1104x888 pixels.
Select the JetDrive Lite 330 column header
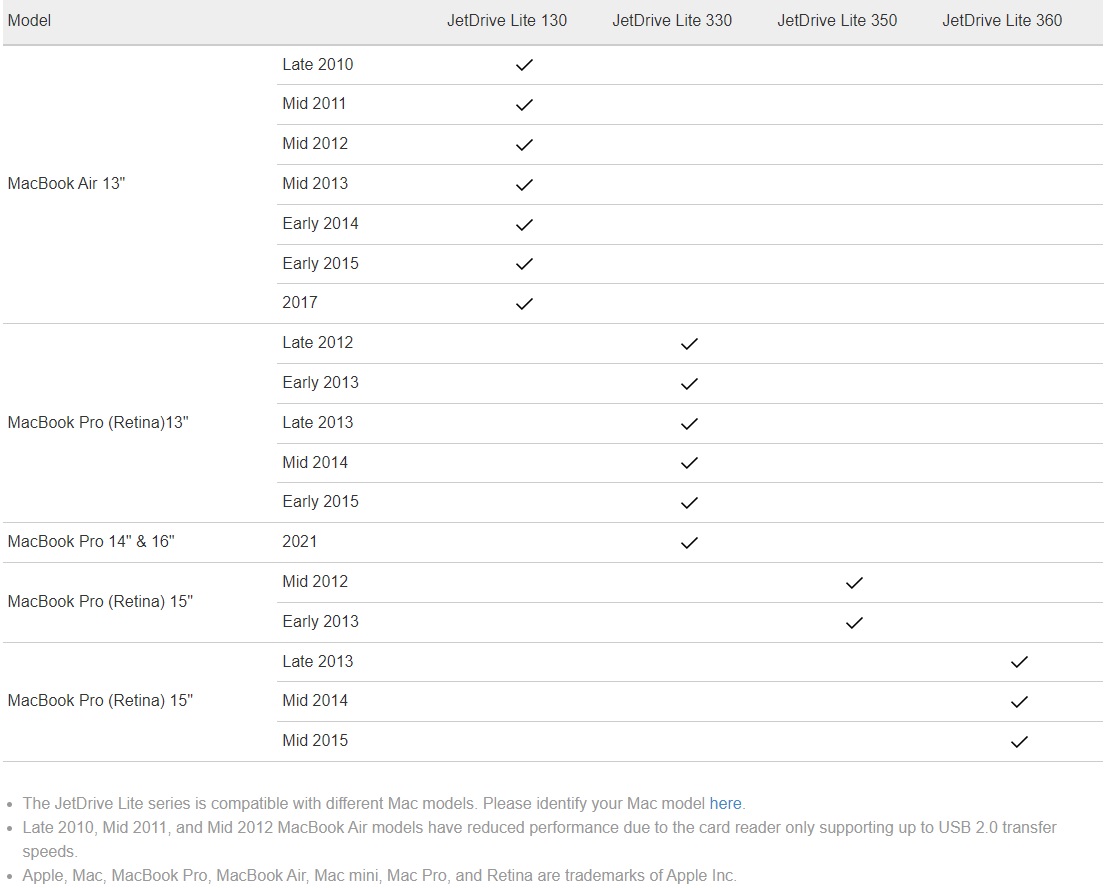[x=672, y=20]
